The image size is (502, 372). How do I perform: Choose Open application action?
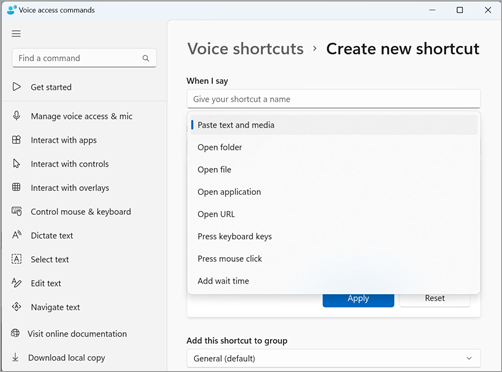click(x=334, y=192)
